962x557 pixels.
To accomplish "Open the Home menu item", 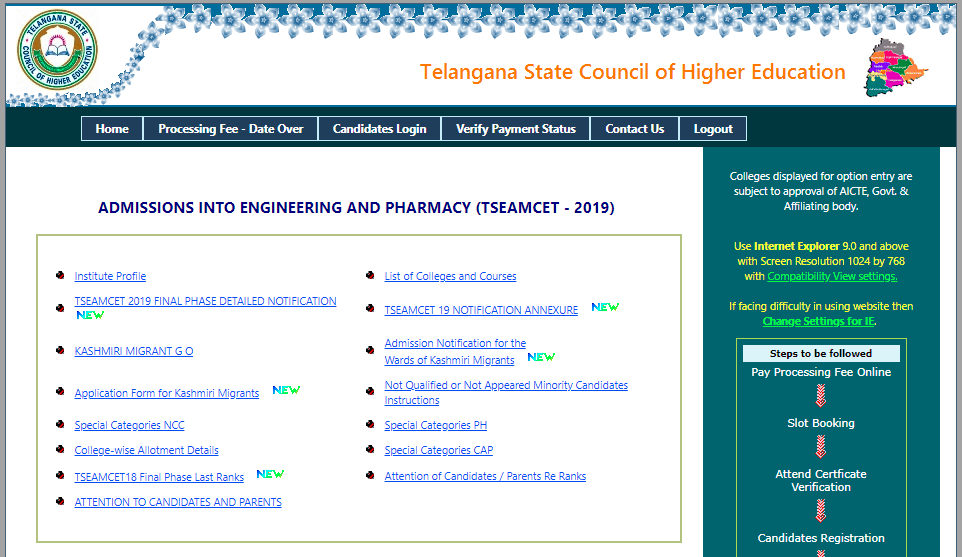I will pyautogui.click(x=112, y=129).
